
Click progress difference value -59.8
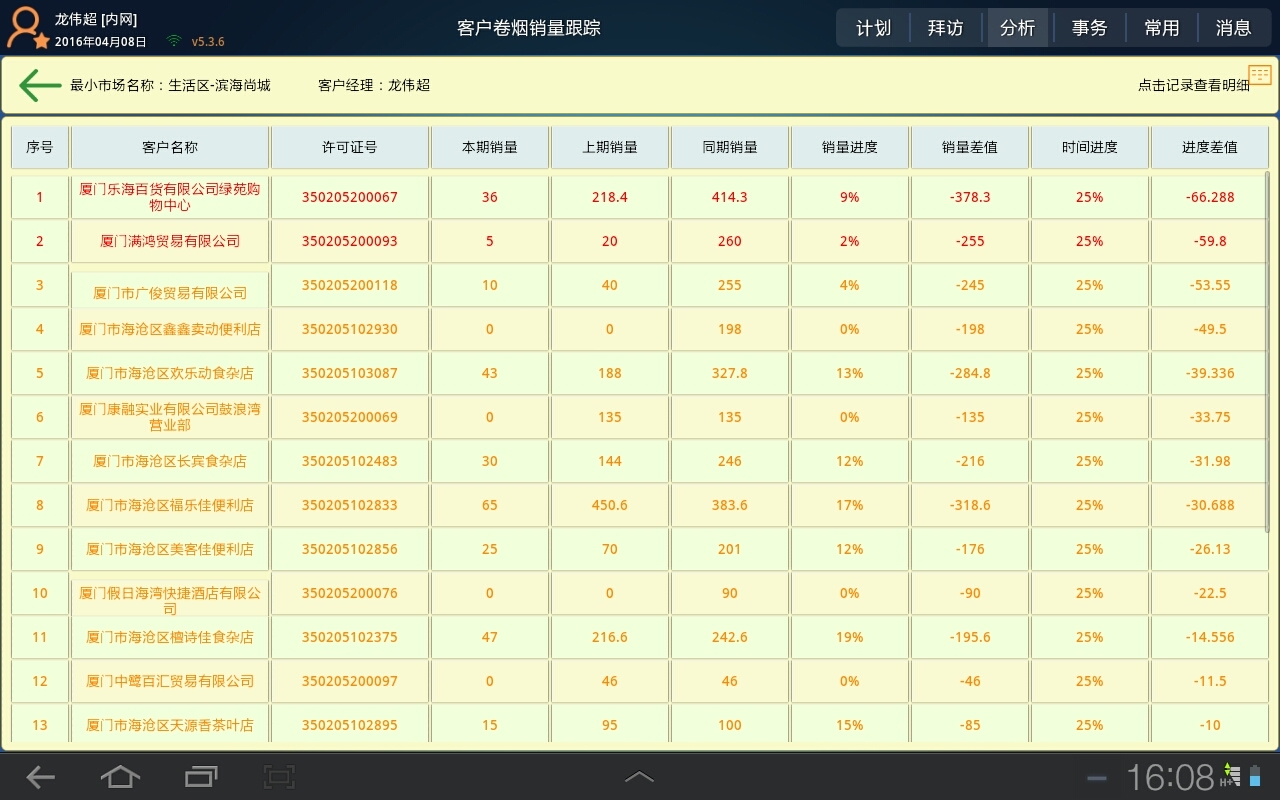point(1210,241)
